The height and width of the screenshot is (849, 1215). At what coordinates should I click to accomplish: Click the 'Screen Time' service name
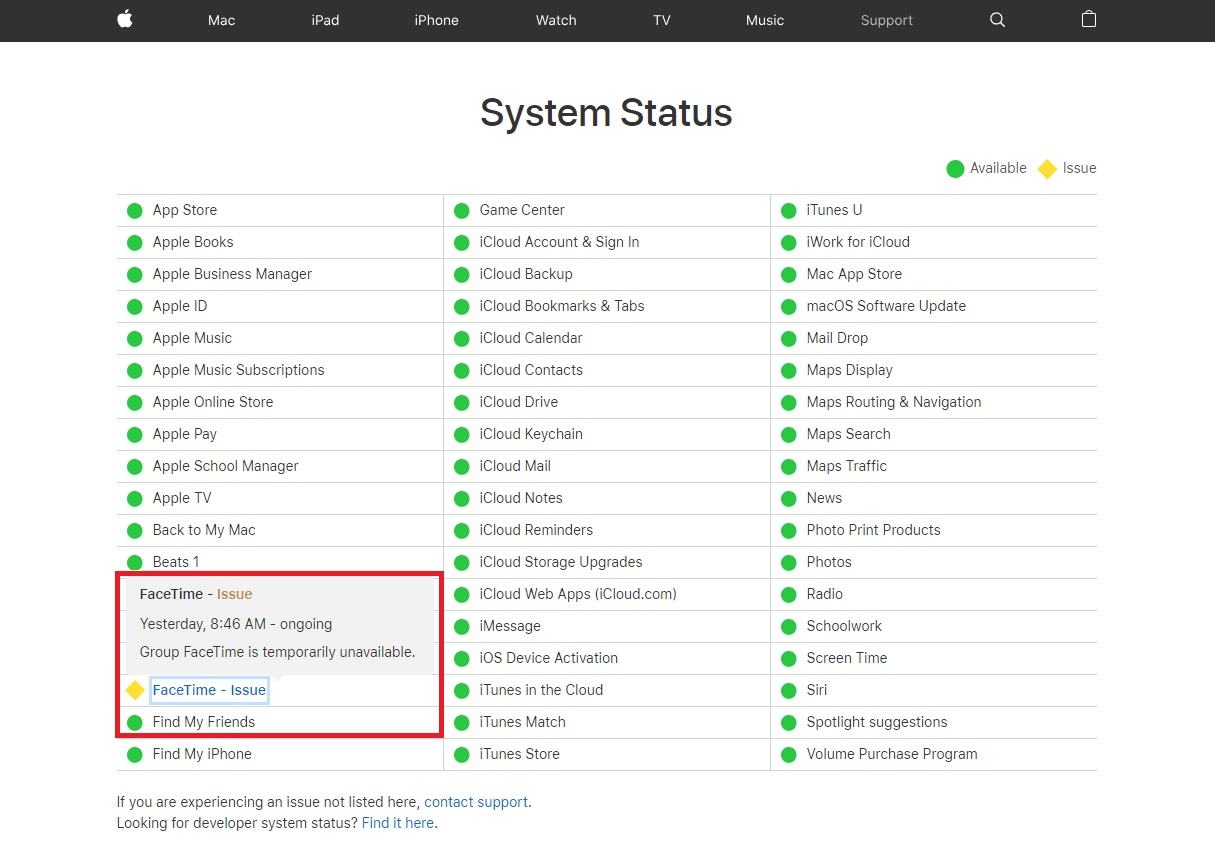coord(847,658)
